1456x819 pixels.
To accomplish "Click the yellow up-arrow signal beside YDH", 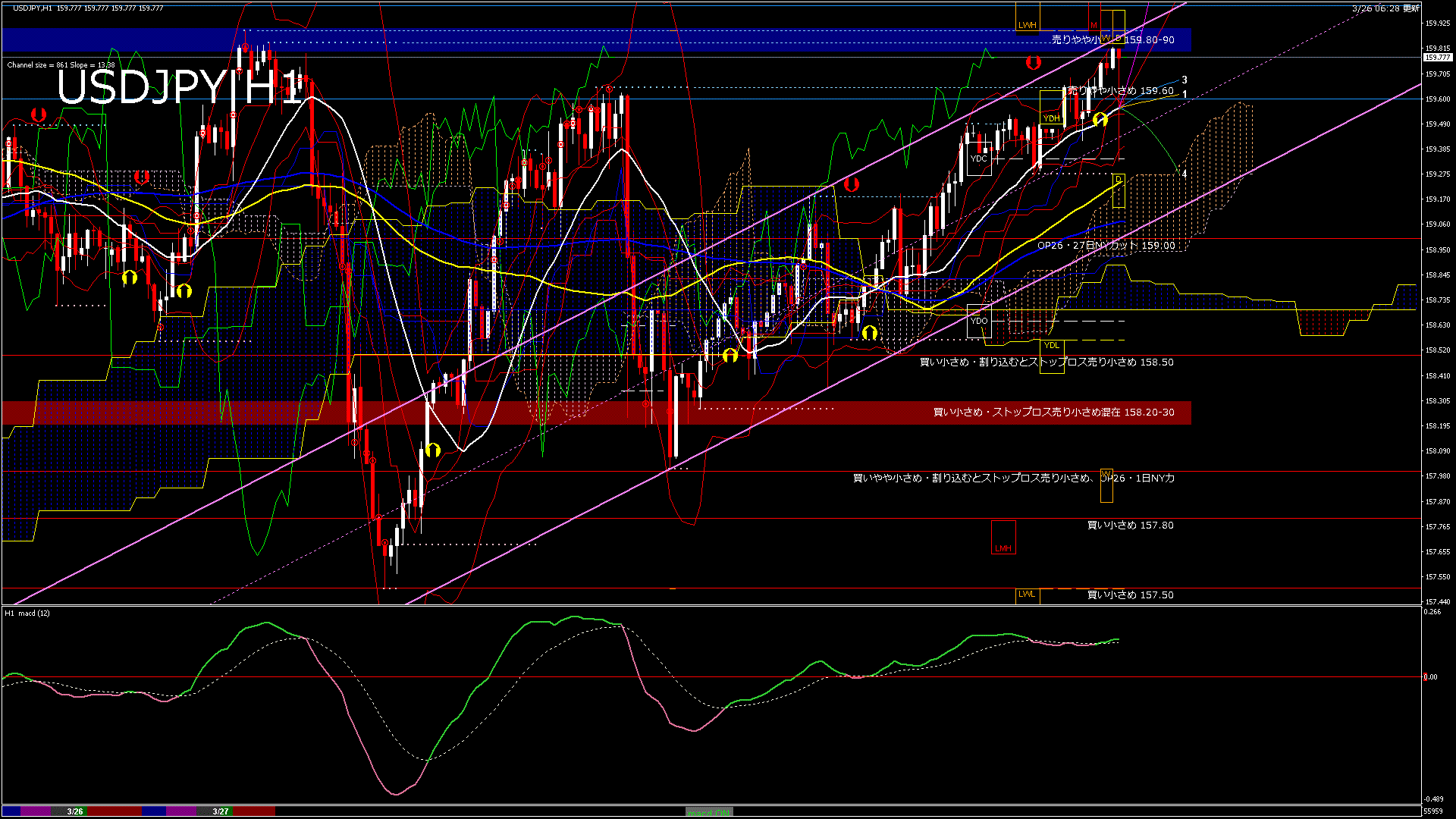I will click(x=1100, y=120).
